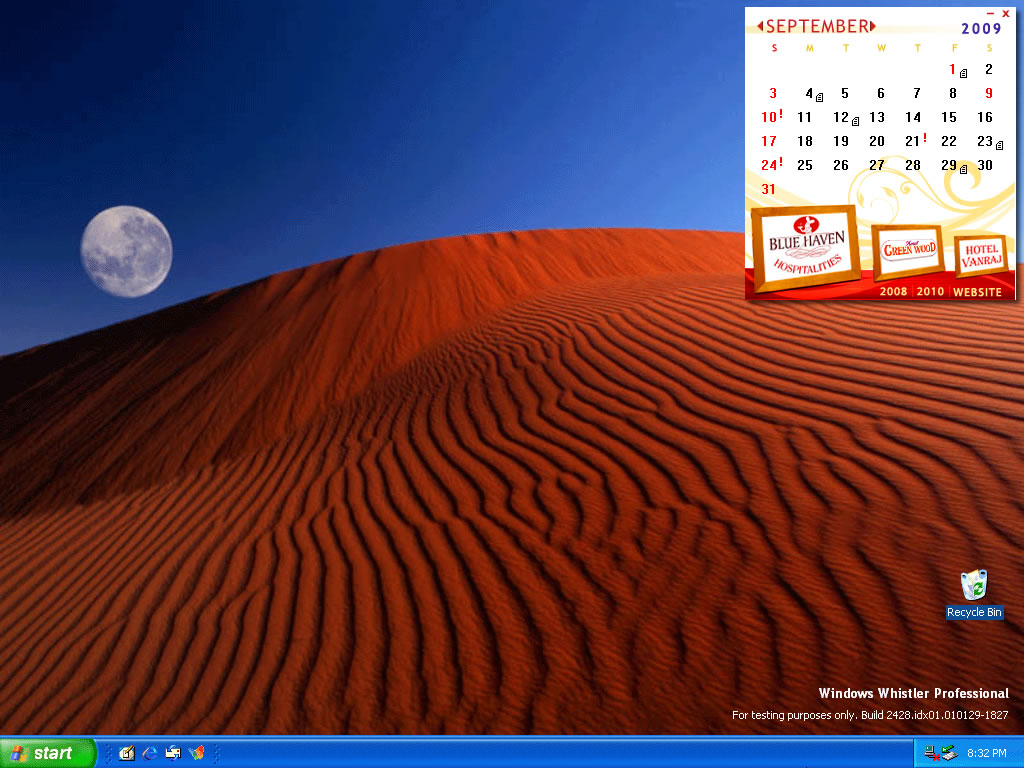Minimize the calendar widget

pos(990,14)
